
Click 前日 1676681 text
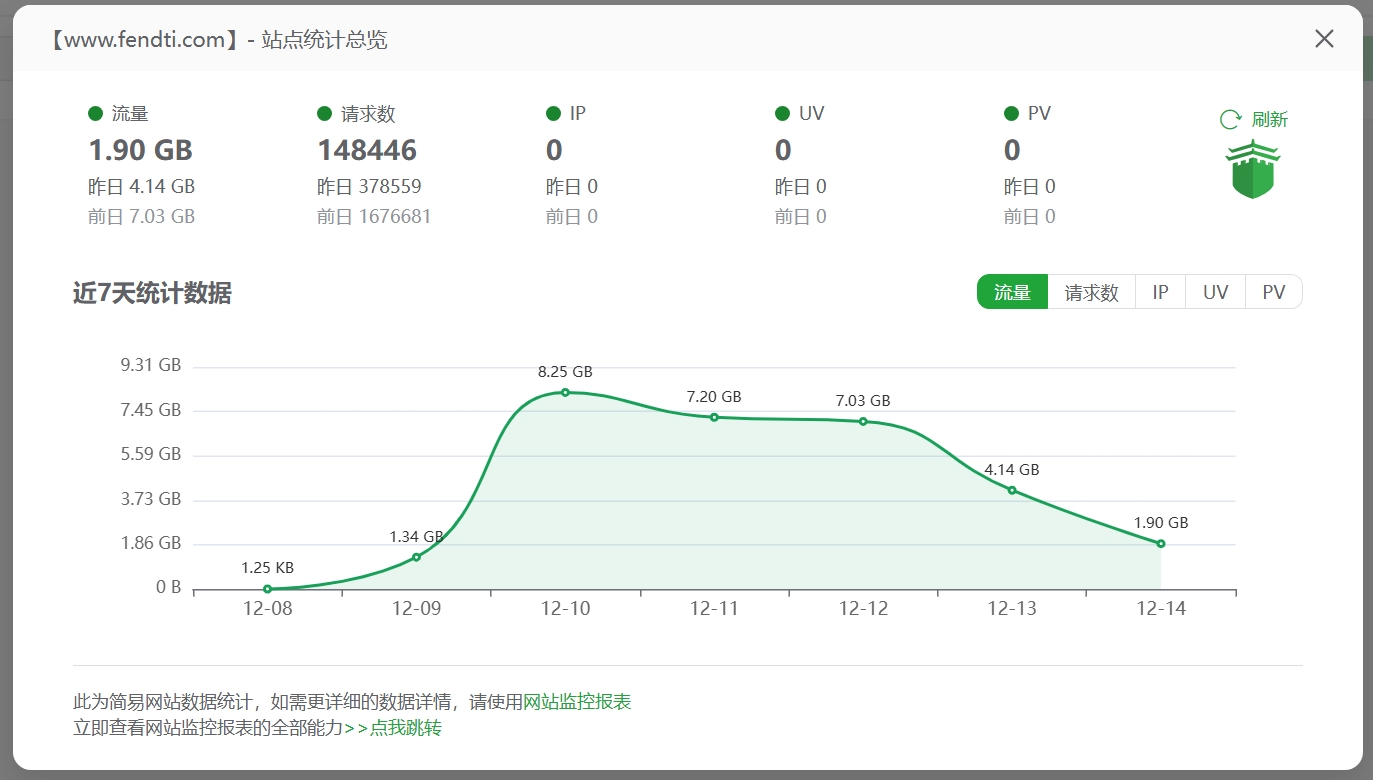(374, 217)
